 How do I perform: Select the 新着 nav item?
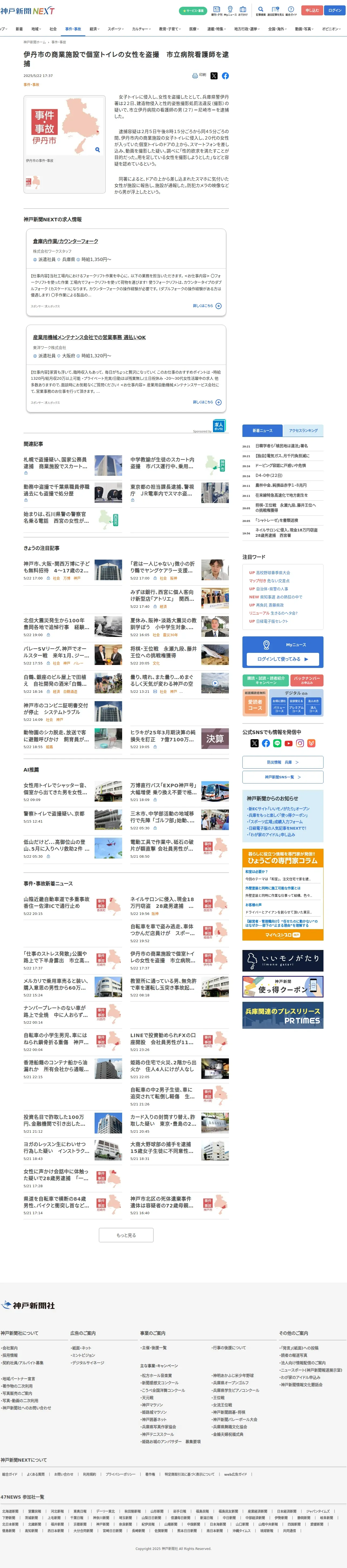tap(19, 29)
